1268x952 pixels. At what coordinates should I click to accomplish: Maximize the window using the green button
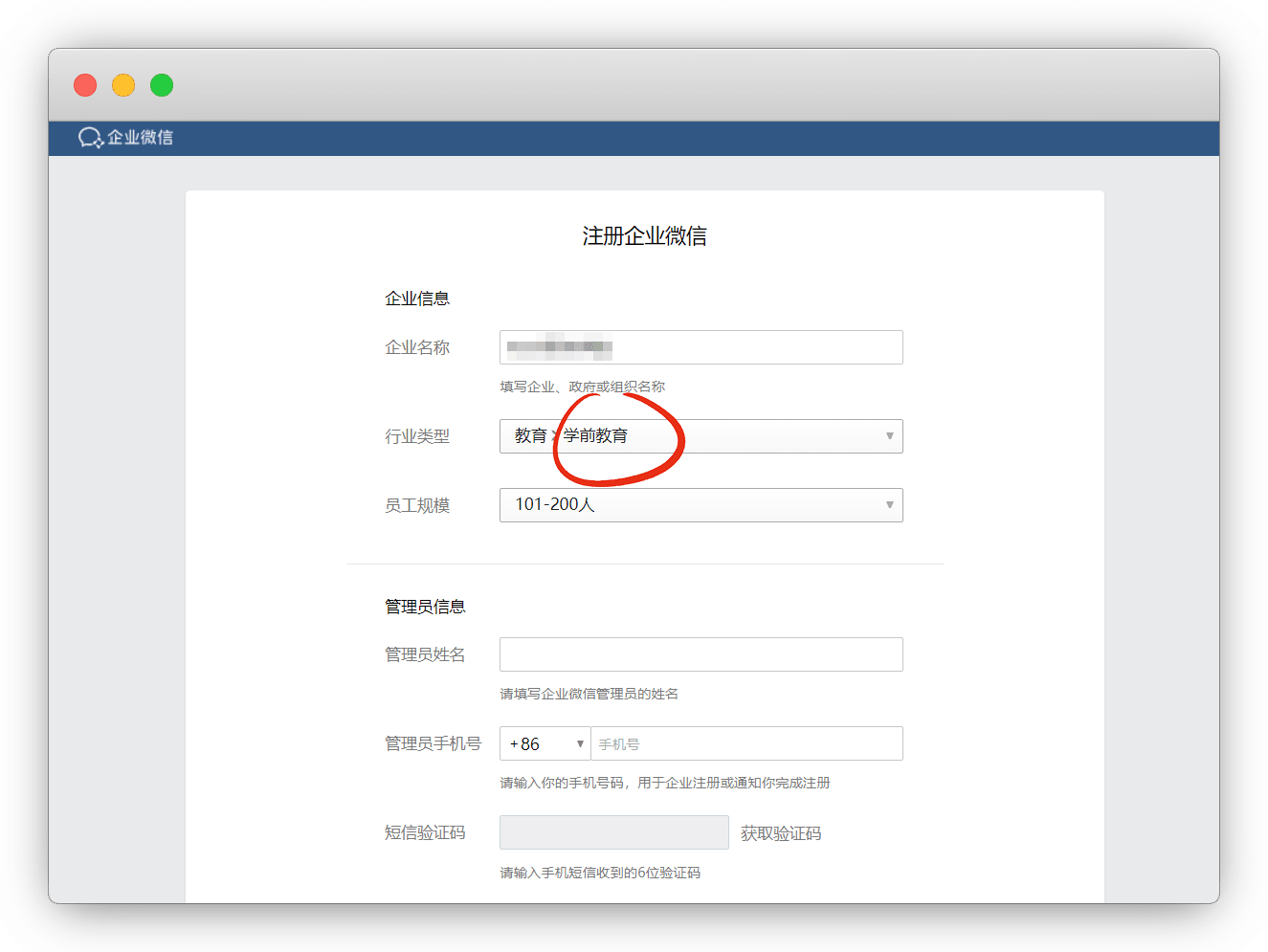coord(162,85)
